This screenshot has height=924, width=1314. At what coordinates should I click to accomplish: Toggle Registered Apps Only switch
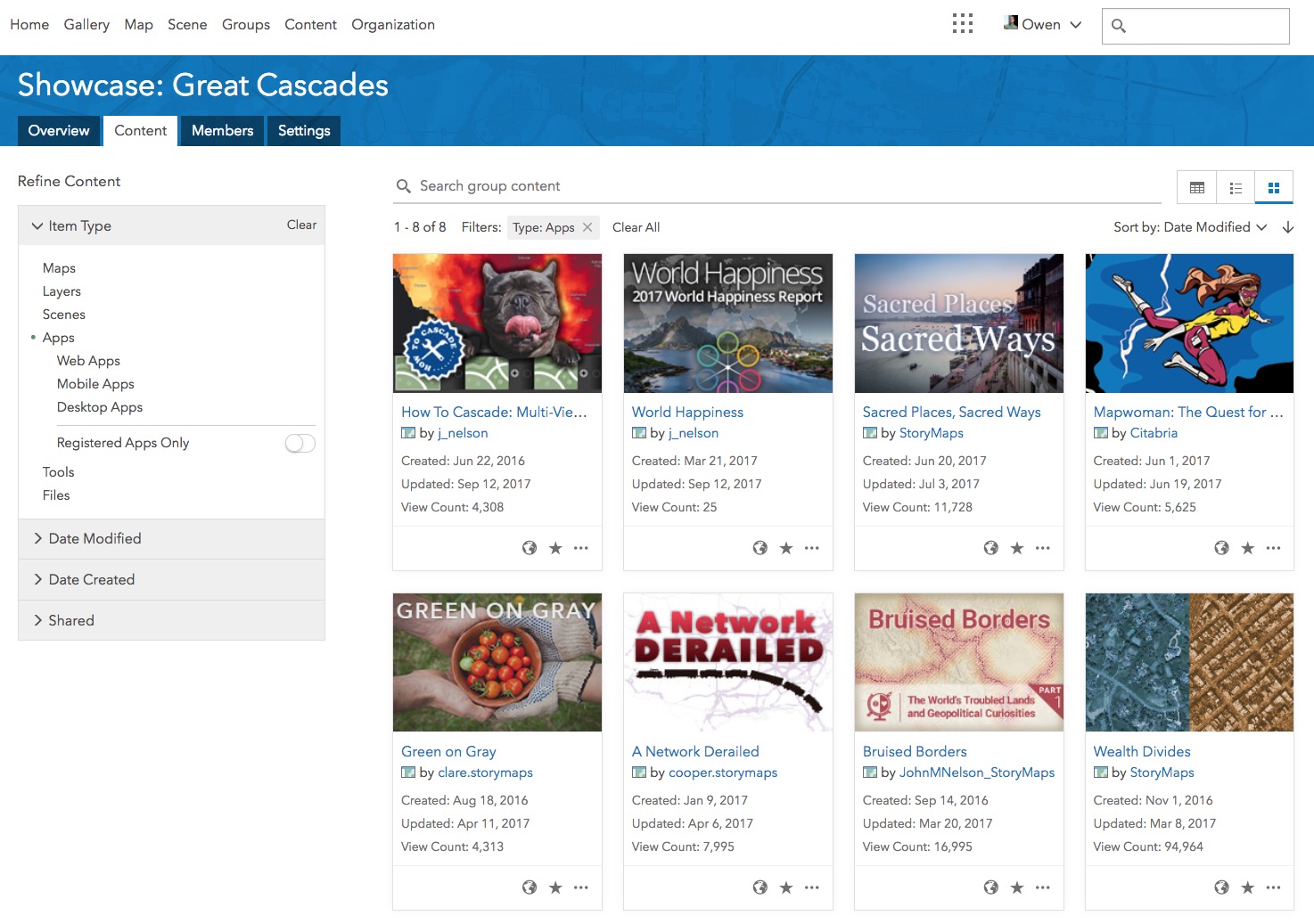tap(300, 443)
